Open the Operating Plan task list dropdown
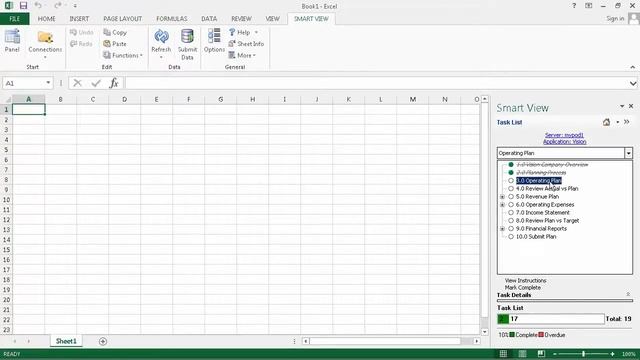The height and width of the screenshot is (360, 640). click(x=629, y=153)
